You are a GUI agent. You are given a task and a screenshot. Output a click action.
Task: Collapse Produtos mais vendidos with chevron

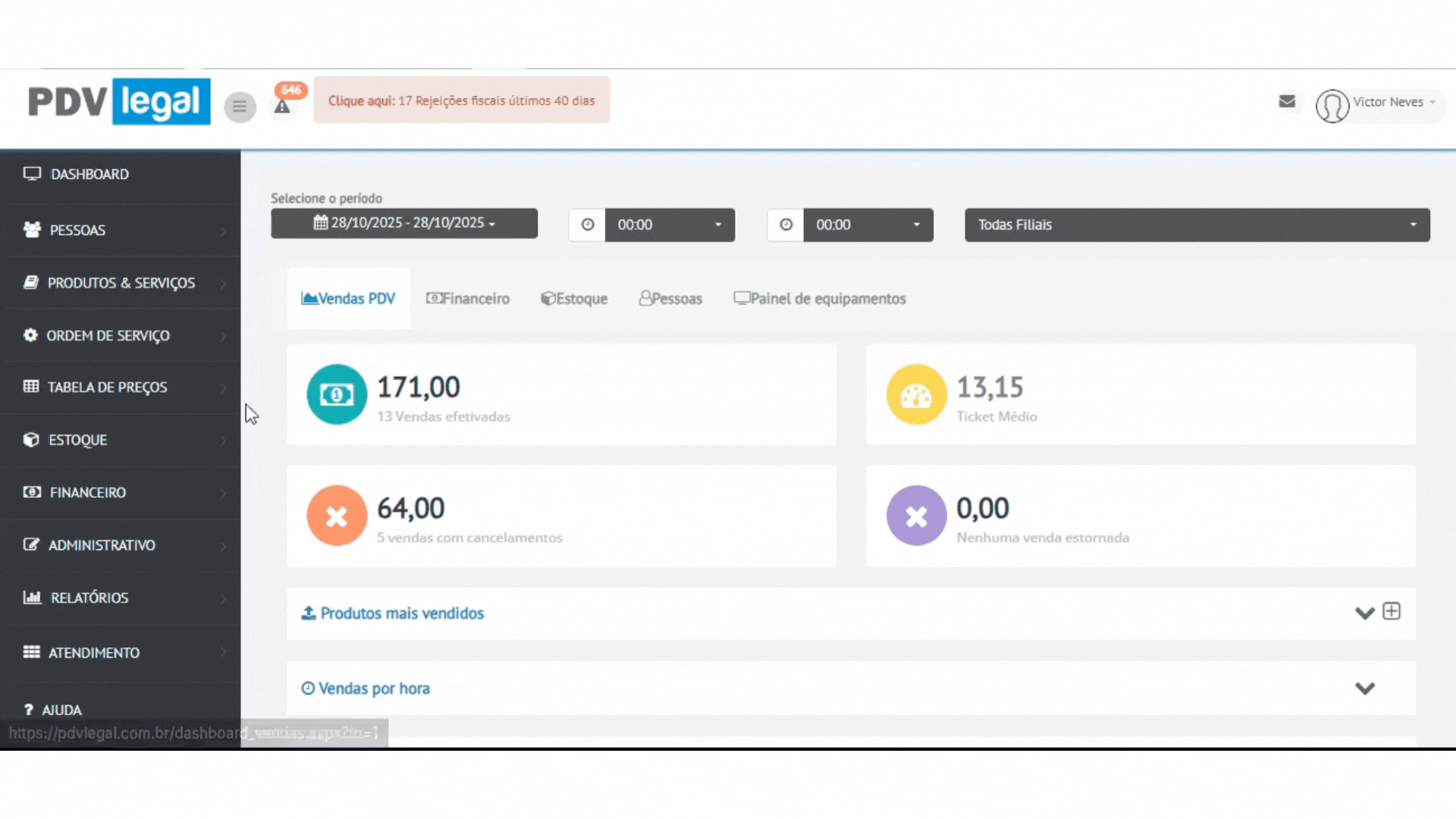coord(1364,613)
